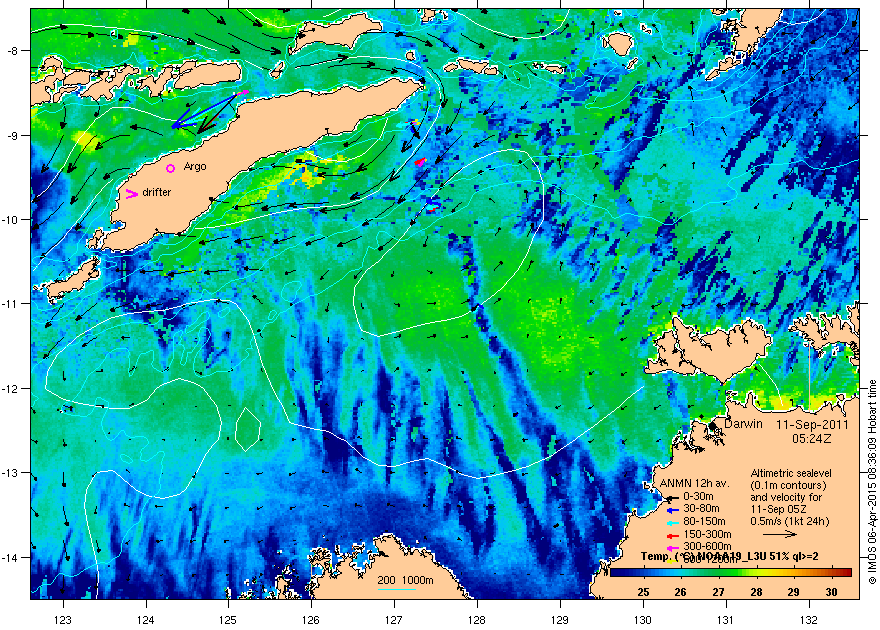Click the 125 longitude axis label
Image resolution: width=880 pixels, height=630 pixels.
[x=228, y=620]
